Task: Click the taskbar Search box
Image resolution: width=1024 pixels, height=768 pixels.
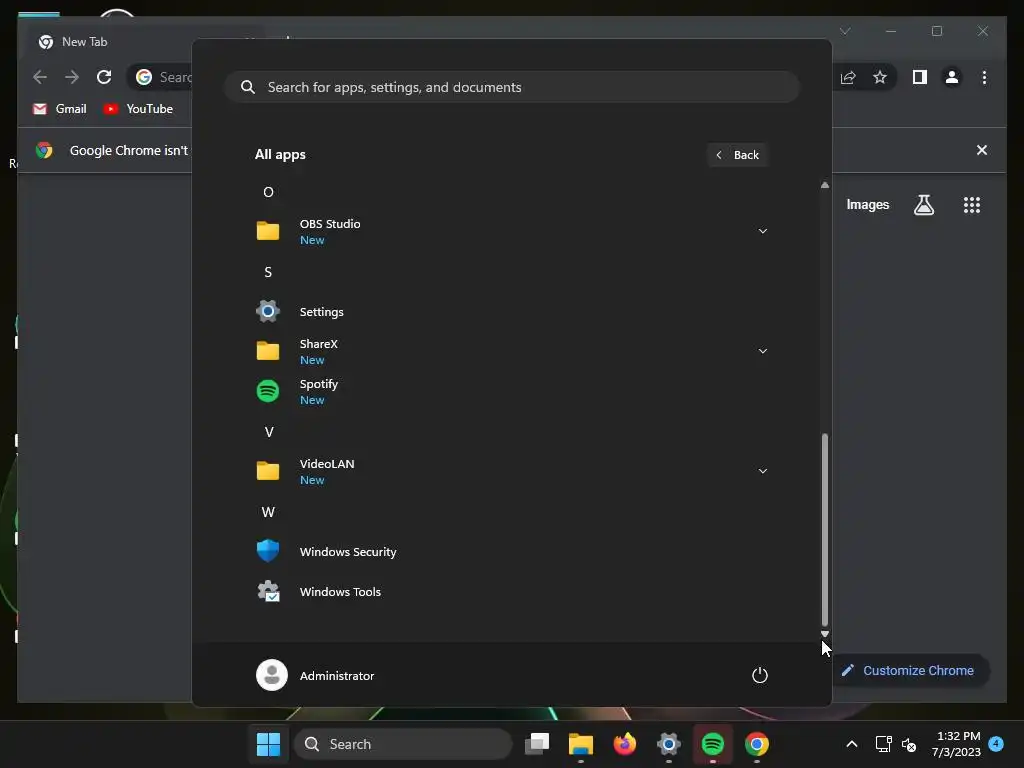Action: coord(404,744)
